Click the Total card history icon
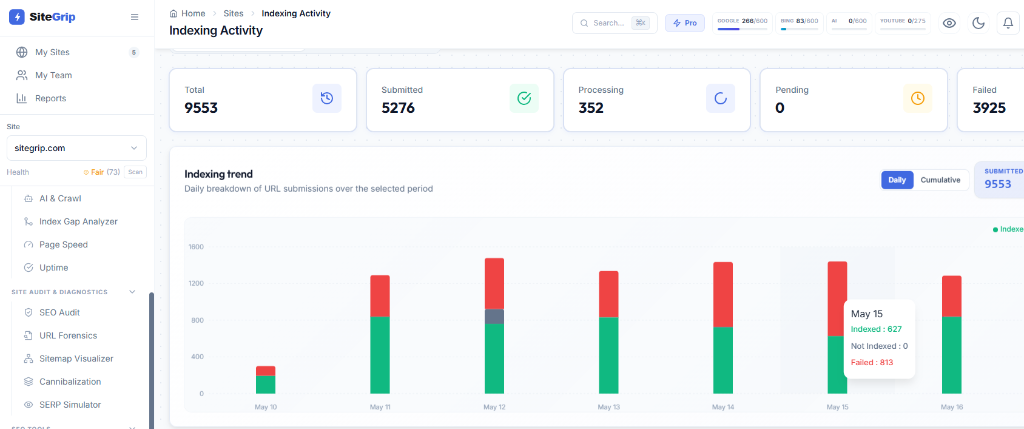This screenshot has height=429, width=1024. tap(327, 99)
